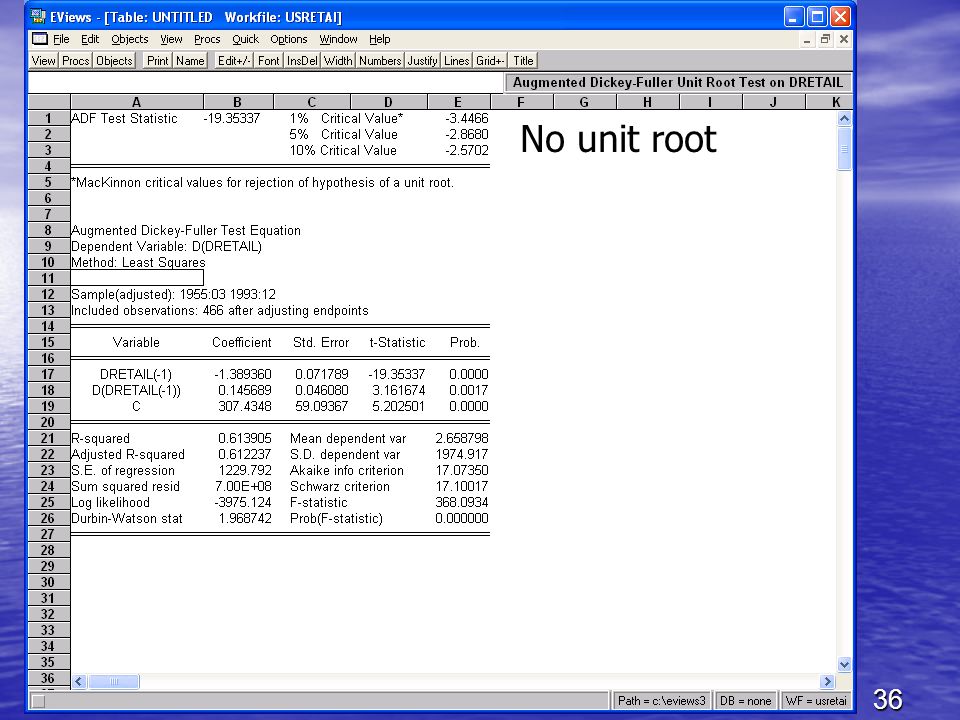
Task: Open the File menu
Action: coord(61,39)
